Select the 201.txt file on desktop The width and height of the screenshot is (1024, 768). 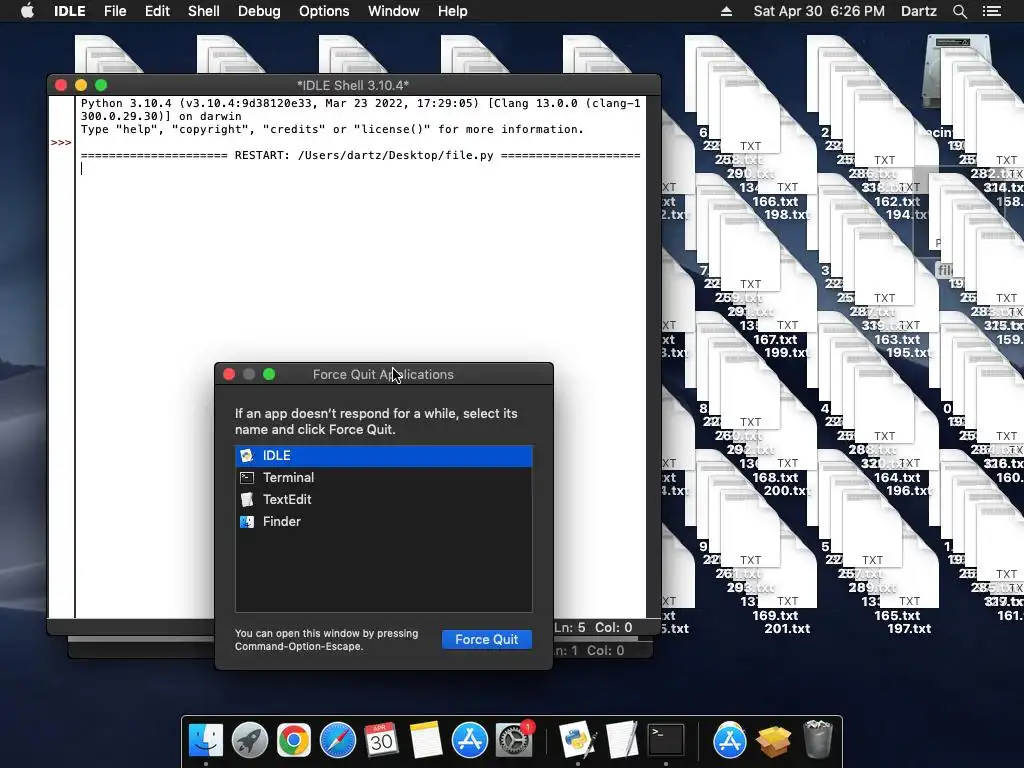point(787,628)
